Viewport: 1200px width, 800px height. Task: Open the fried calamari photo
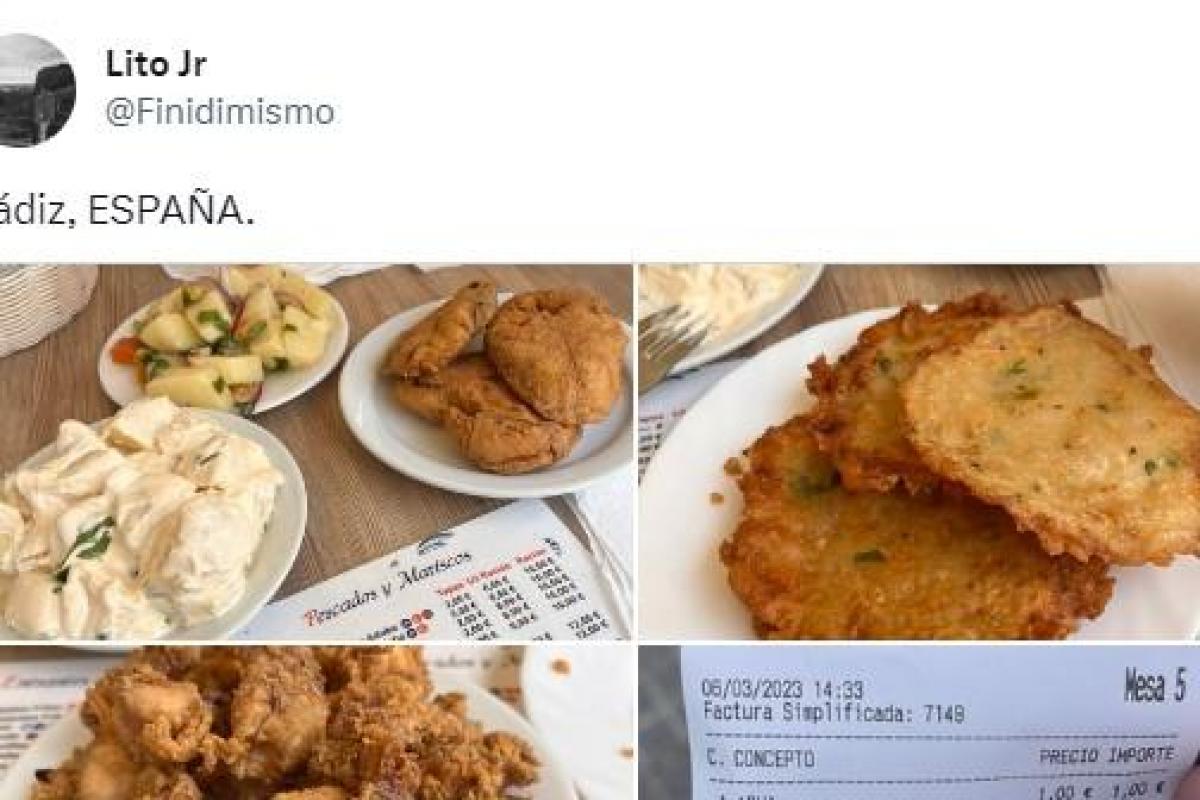click(315, 723)
